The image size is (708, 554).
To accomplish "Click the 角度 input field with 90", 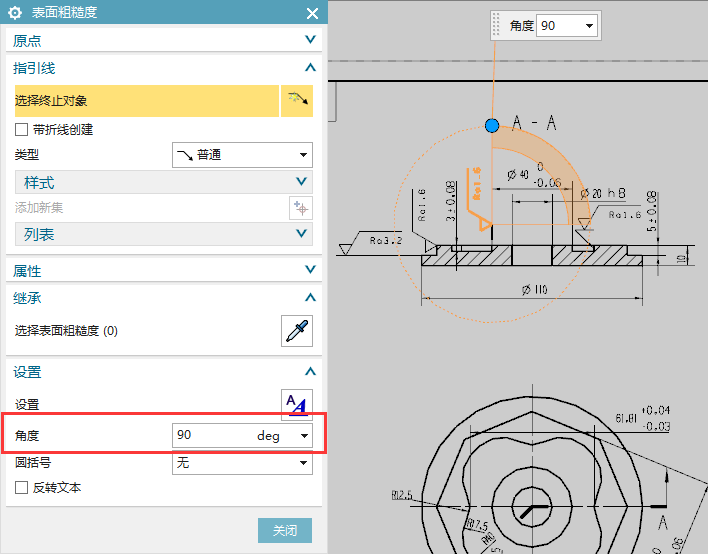I will point(212,435).
